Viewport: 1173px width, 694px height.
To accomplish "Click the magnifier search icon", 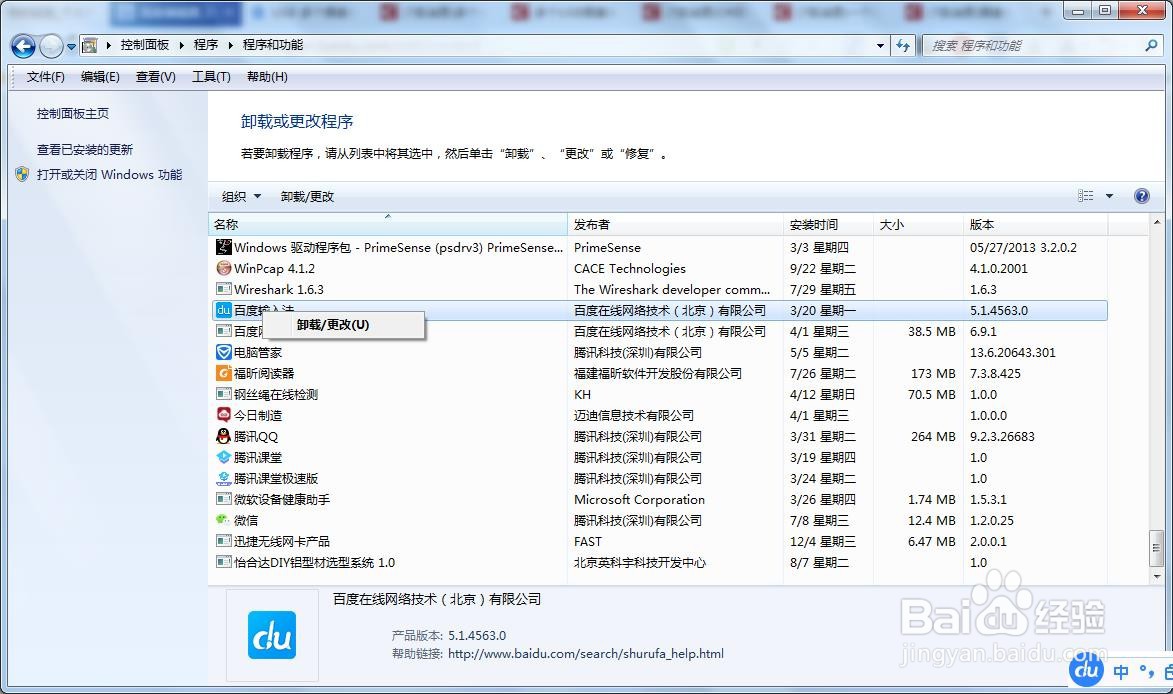I will pos(1151,46).
